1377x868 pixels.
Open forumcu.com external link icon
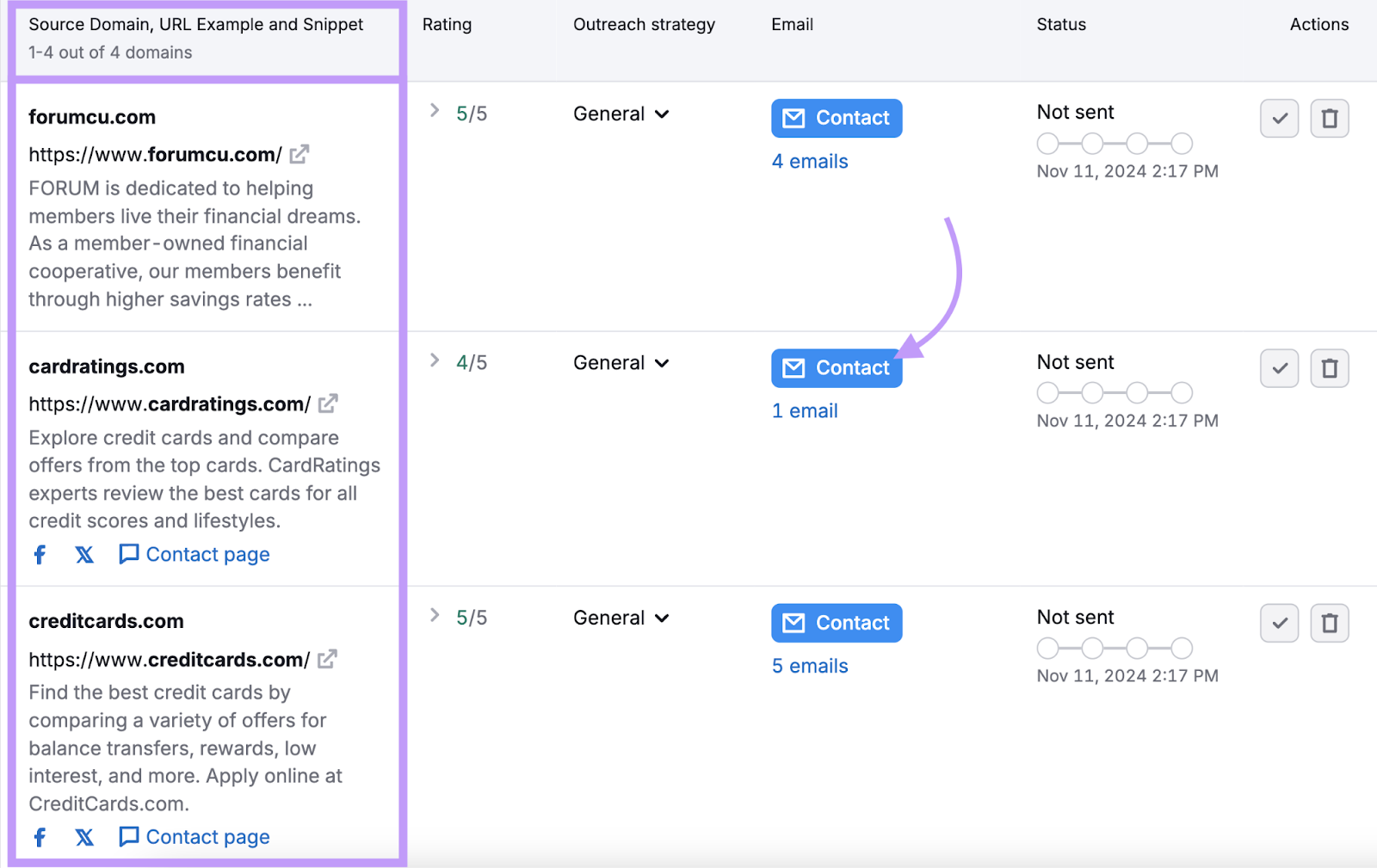299,155
